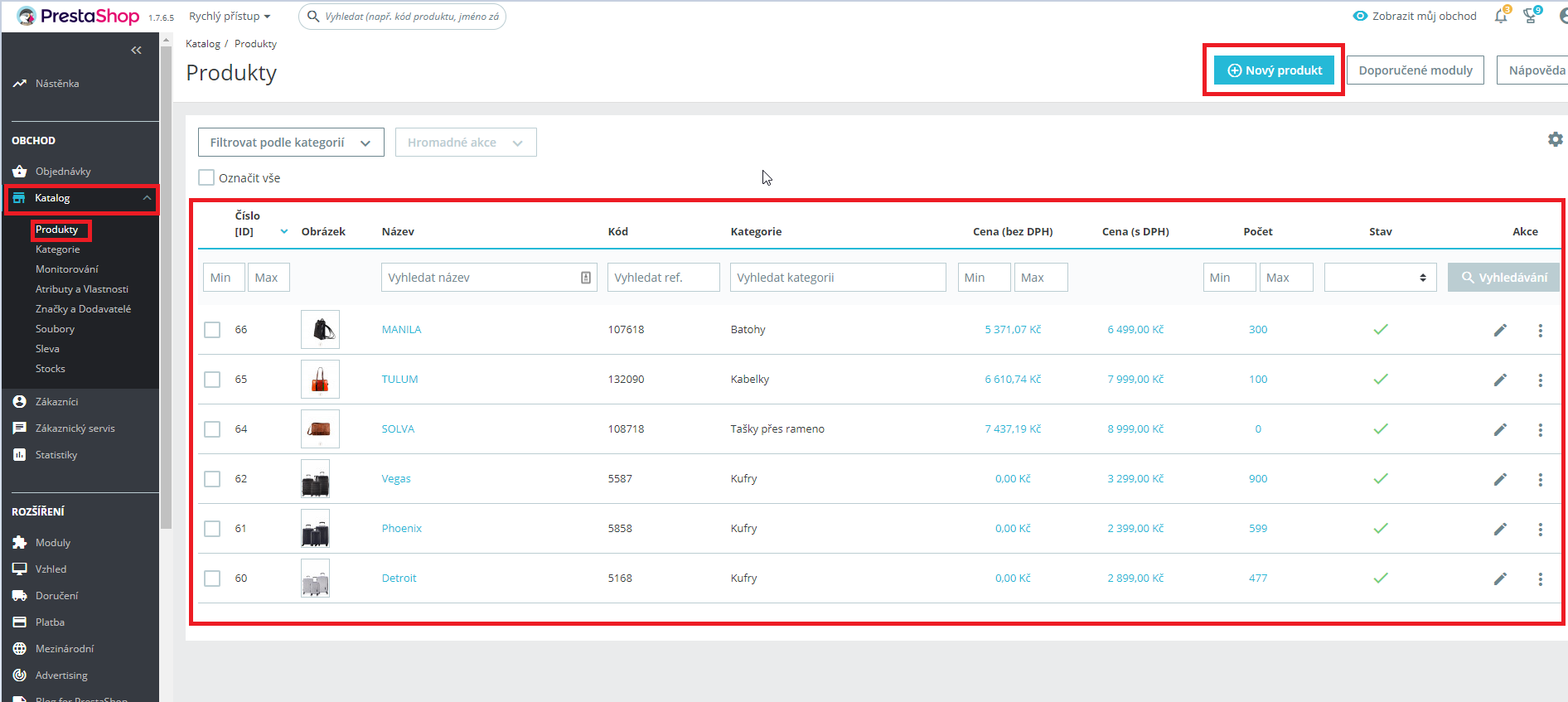Viewport: 1568px width, 702px height.
Task: Click the Vyhledat kategorii input field
Action: (838, 278)
